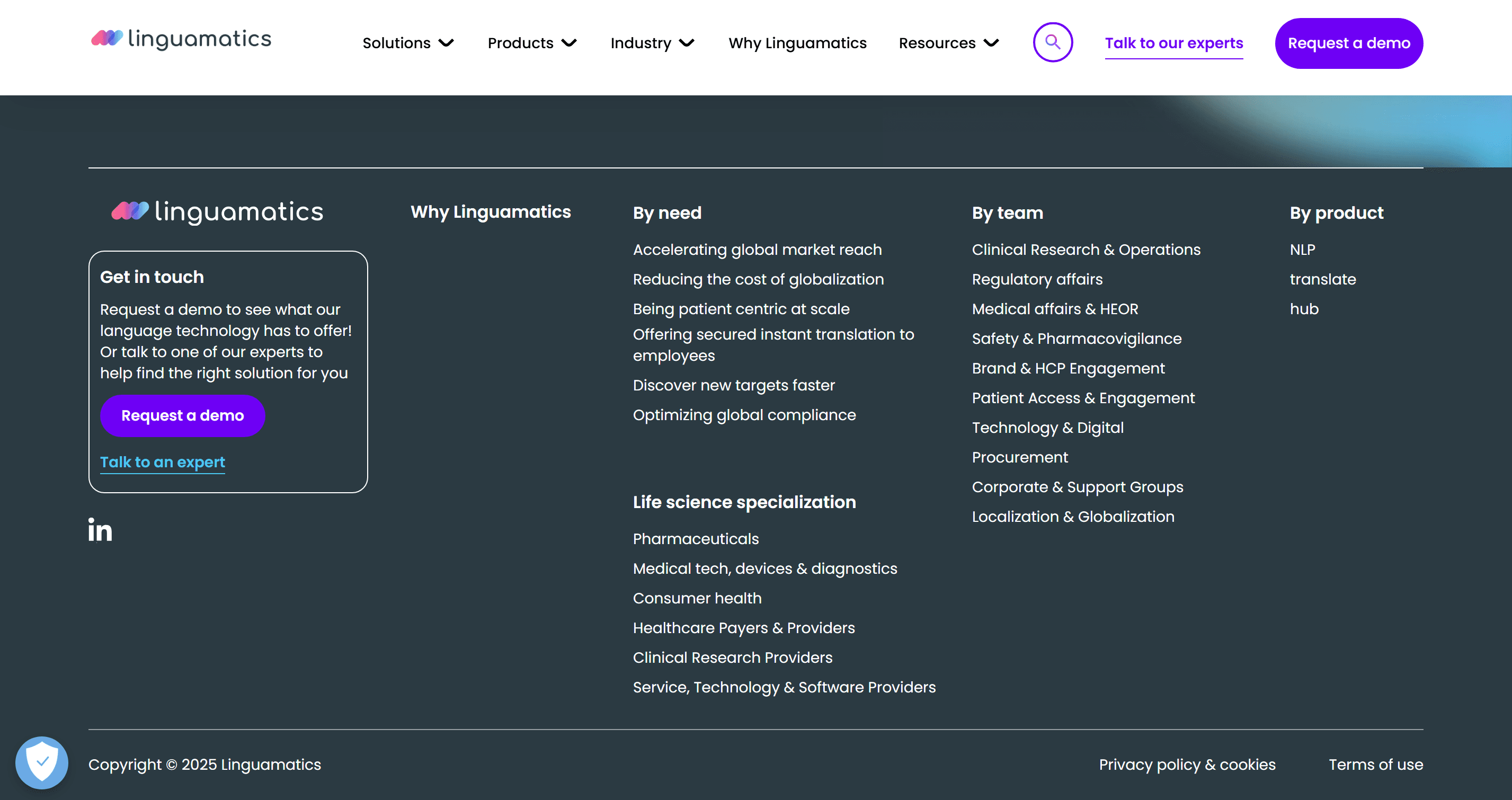Image resolution: width=1512 pixels, height=800 pixels.
Task: Expand the Products dropdown menu
Action: click(532, 43)
